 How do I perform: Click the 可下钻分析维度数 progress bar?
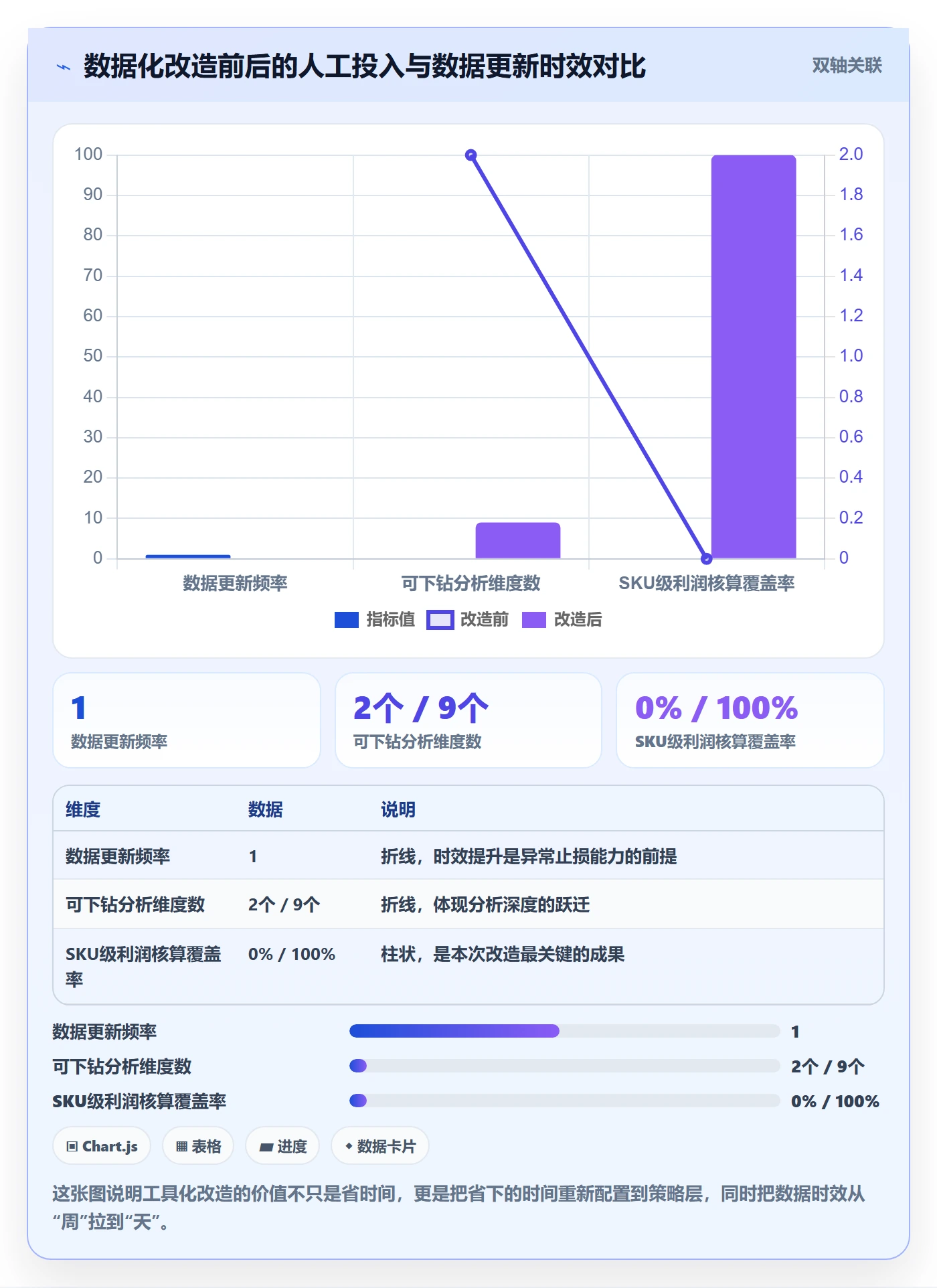point(565,1066)
